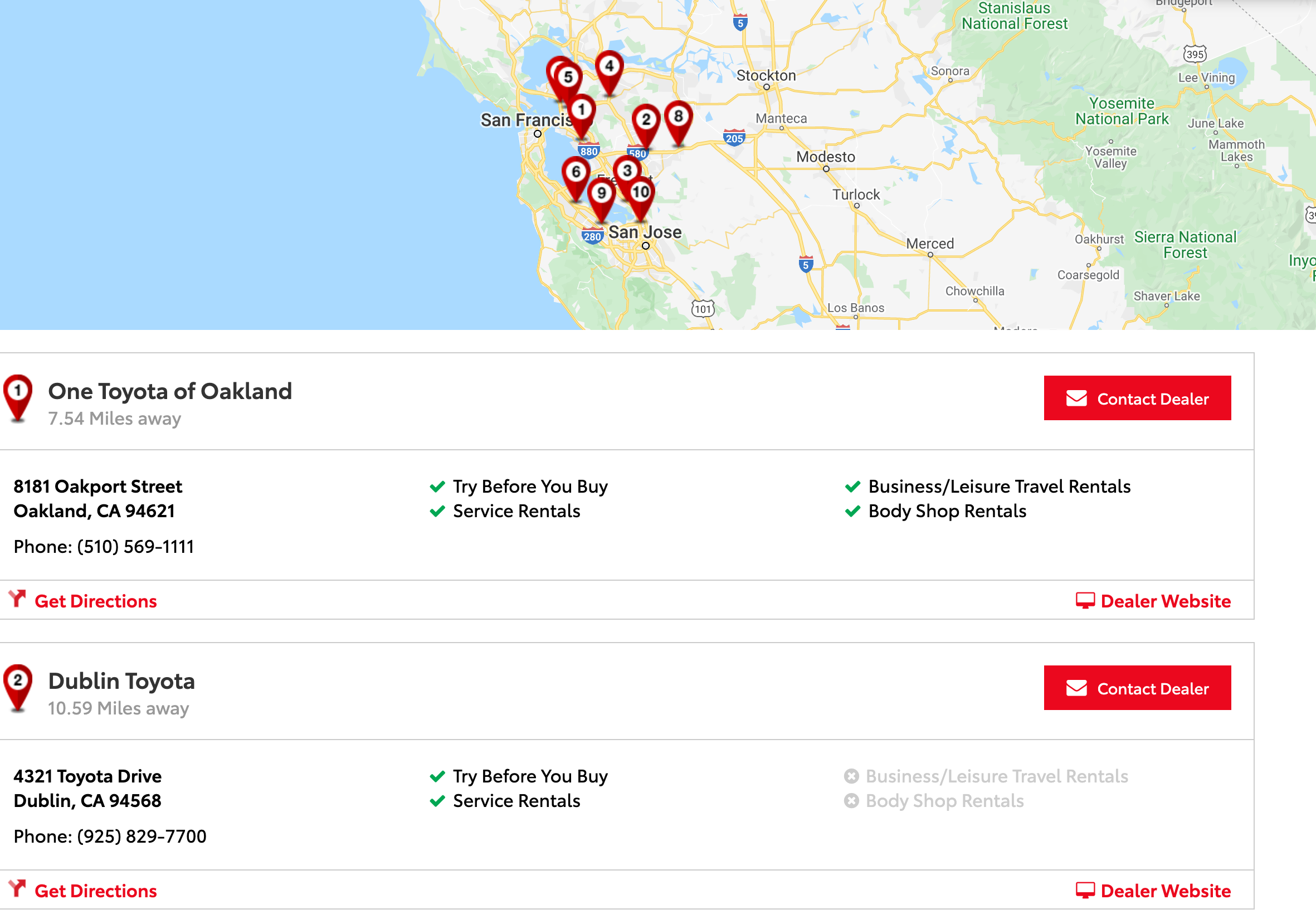Click pin icon beside One Toyota of Oakland
Image resolution: width=1316 pixels, height=914 pixels.
(18, 395)
